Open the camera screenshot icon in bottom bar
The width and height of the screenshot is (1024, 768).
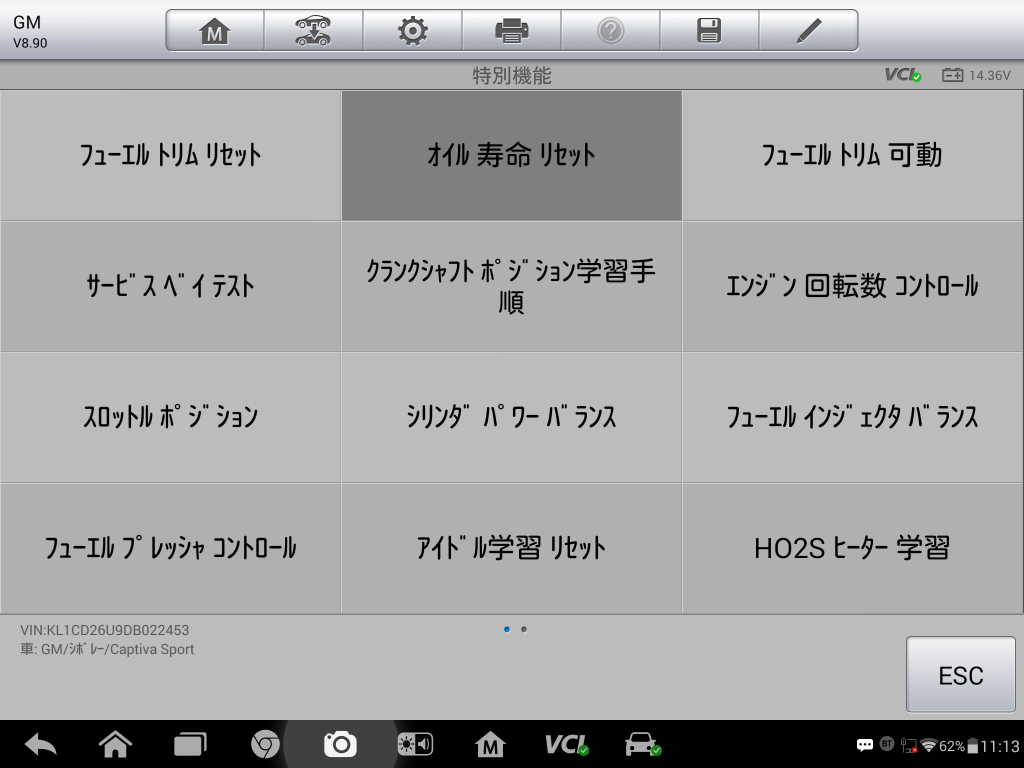340,744
